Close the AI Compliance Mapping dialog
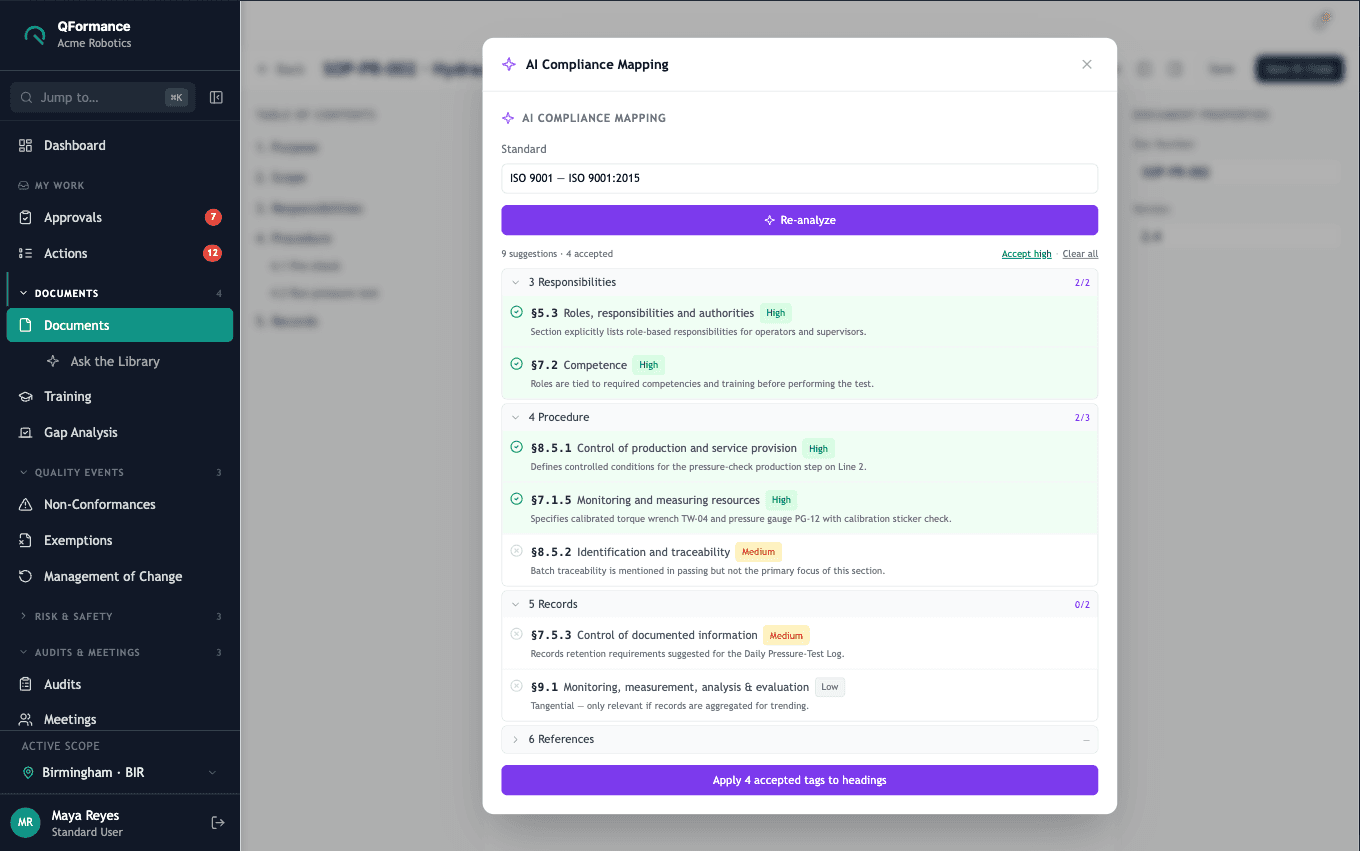This screenshot has height=851, width=1360. pyautogui.click(x=1087, y=64)
